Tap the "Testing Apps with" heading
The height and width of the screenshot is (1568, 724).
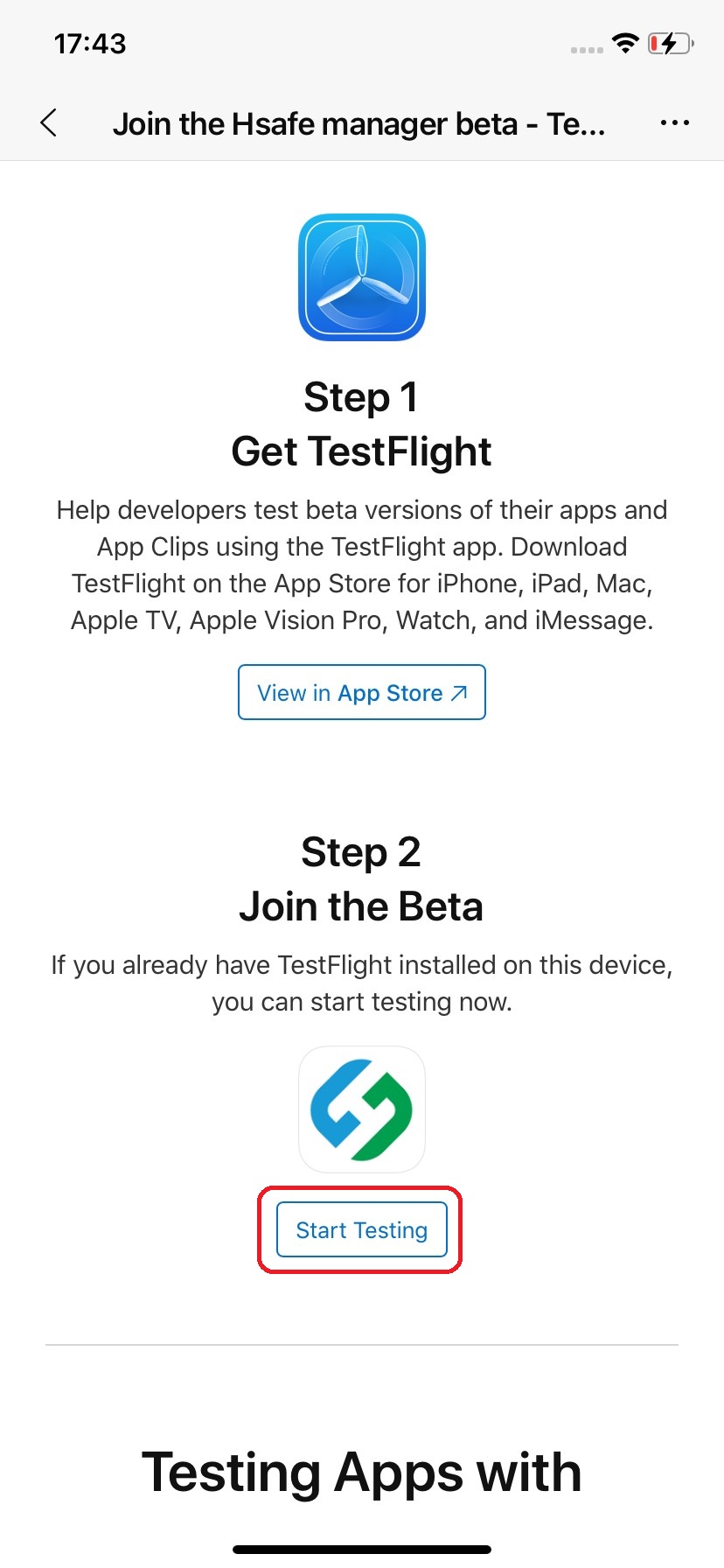point(362,1472)
